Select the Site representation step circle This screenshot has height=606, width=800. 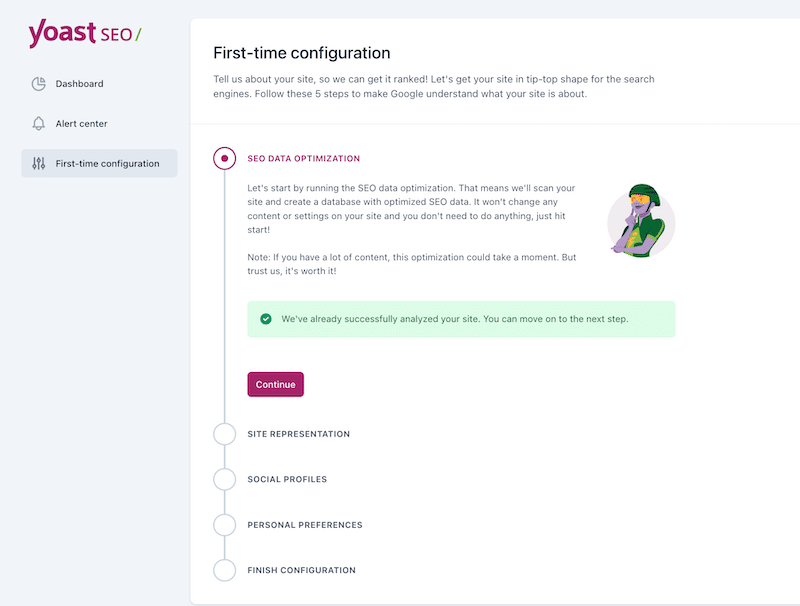pos(225,434)
